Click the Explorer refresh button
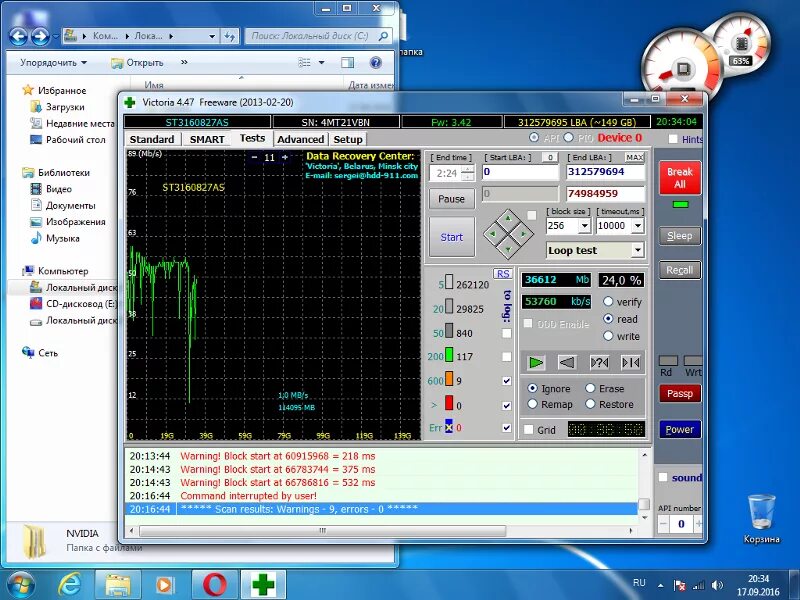The width and height of the screenshot is (800, 600). click(x=230, y=36)
